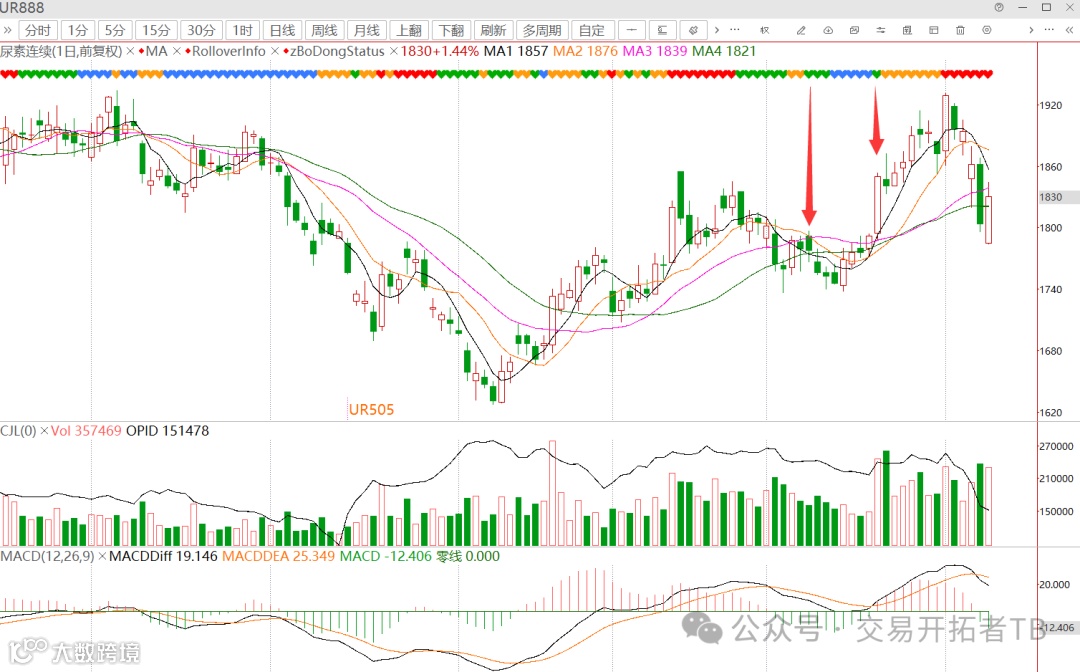Switch to the 分时 time-share chart
The image size is (1080, 672).
(x=38, y=30)
